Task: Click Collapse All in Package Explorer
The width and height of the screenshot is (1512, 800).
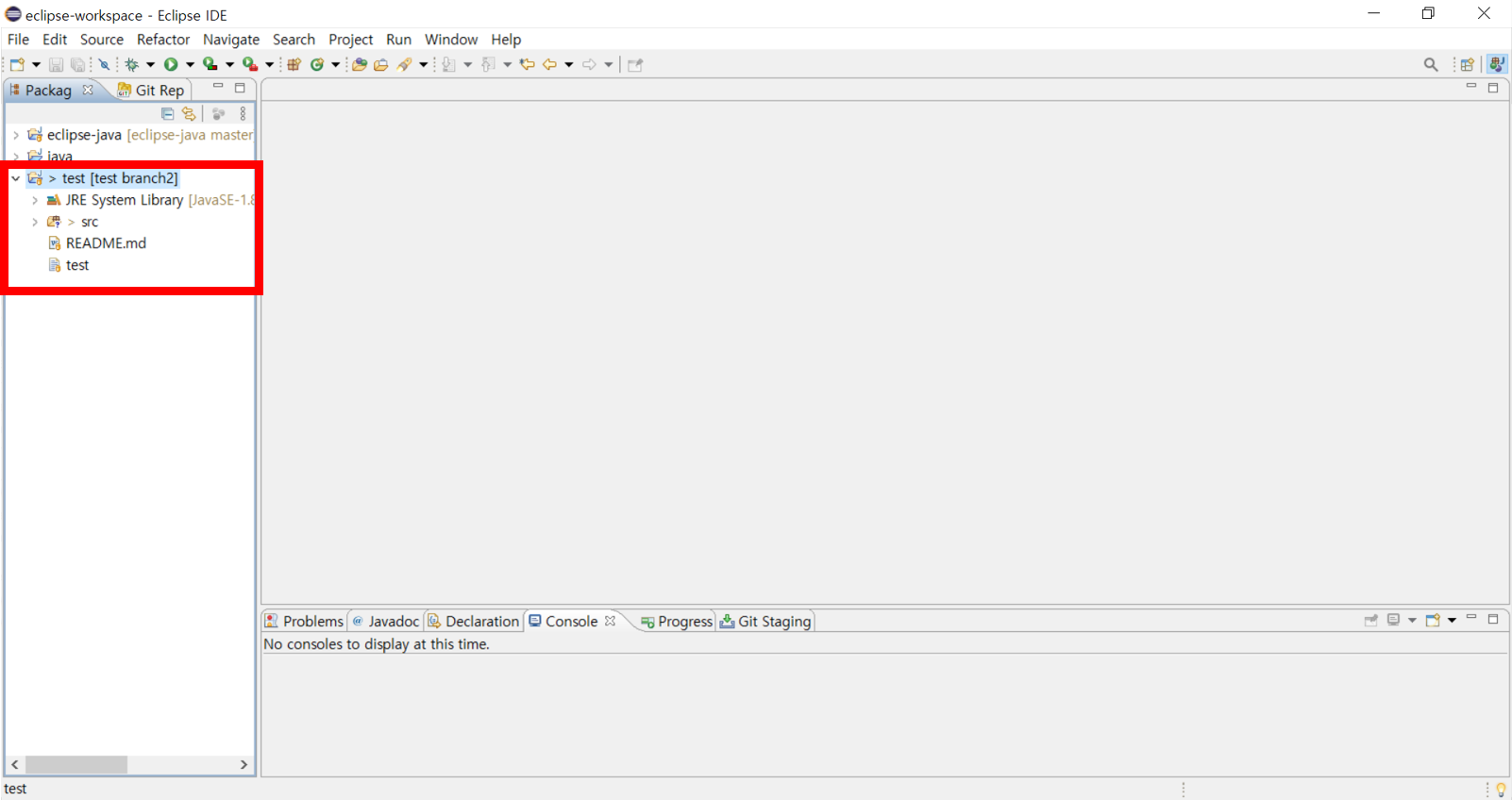Action: (167, 113)
